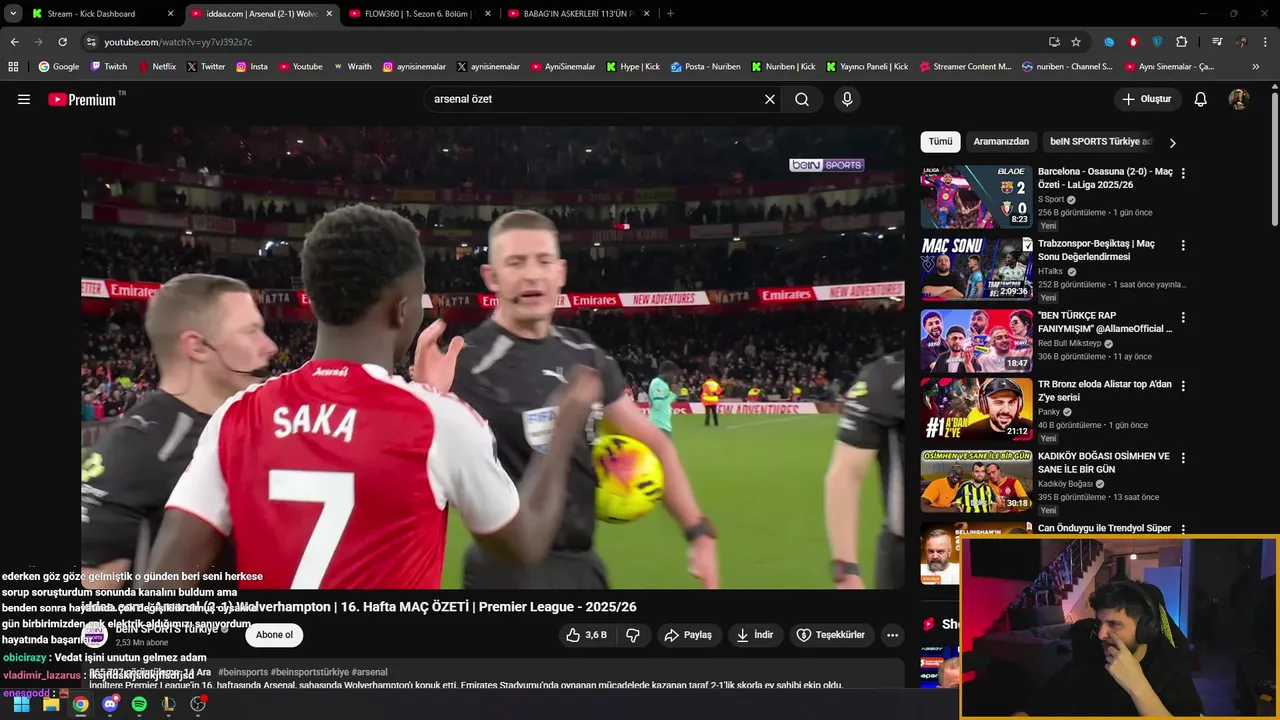This screenshot has width=1280, height=720.
Task: Open the Twitch bookmark
Action: click(x=109, y=67)
